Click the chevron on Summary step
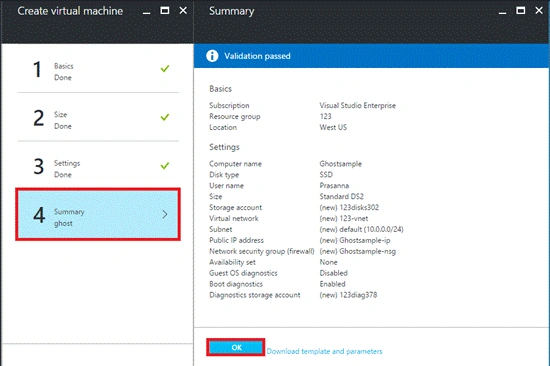 click(x=165, y=214)
